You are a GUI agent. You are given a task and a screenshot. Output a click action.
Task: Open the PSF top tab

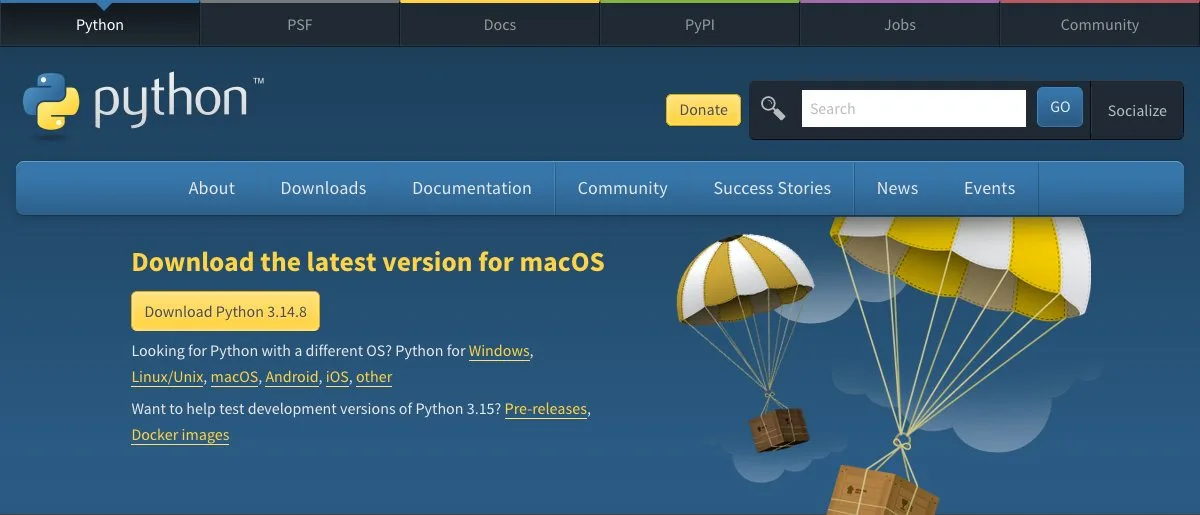(x=300, y=25)
